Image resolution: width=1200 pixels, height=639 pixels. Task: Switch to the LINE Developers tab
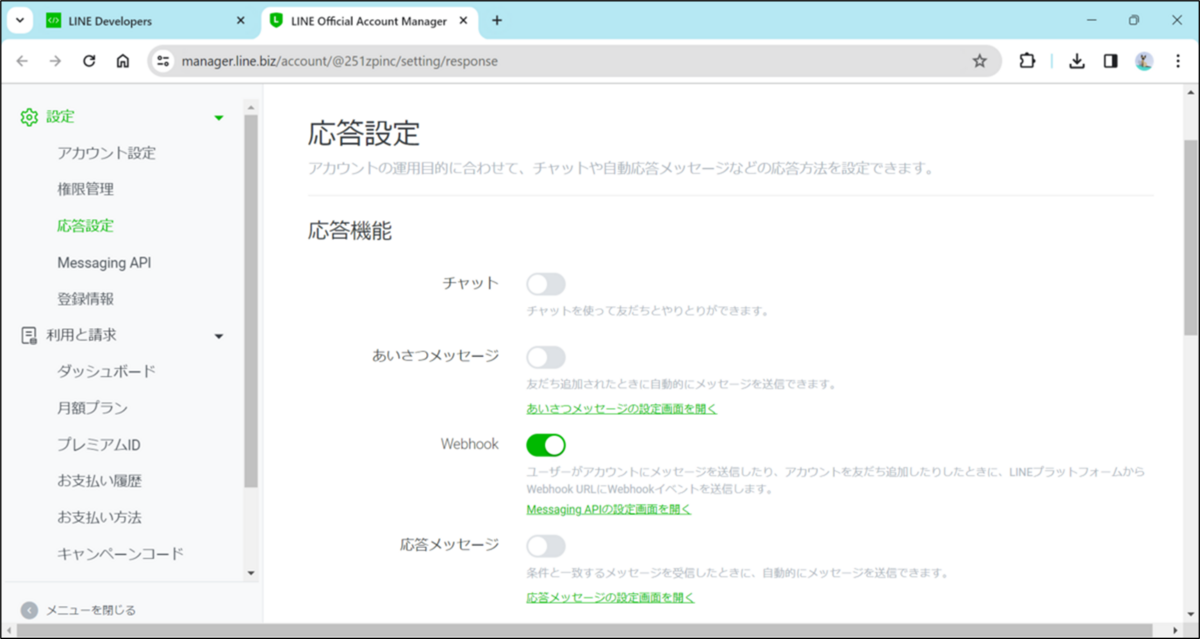coord(145,20)
